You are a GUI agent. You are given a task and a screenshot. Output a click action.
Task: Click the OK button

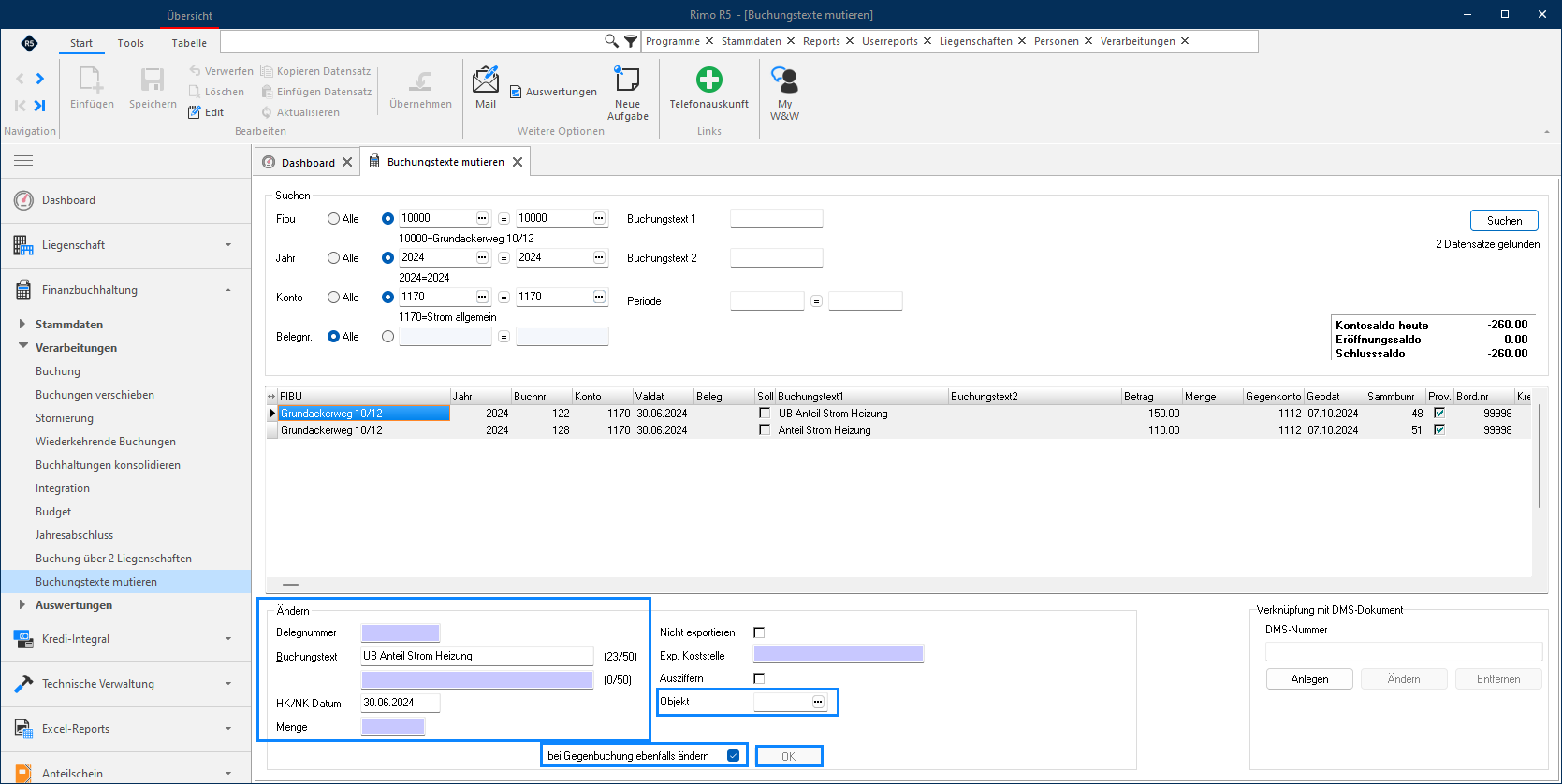tap(789, 756)
